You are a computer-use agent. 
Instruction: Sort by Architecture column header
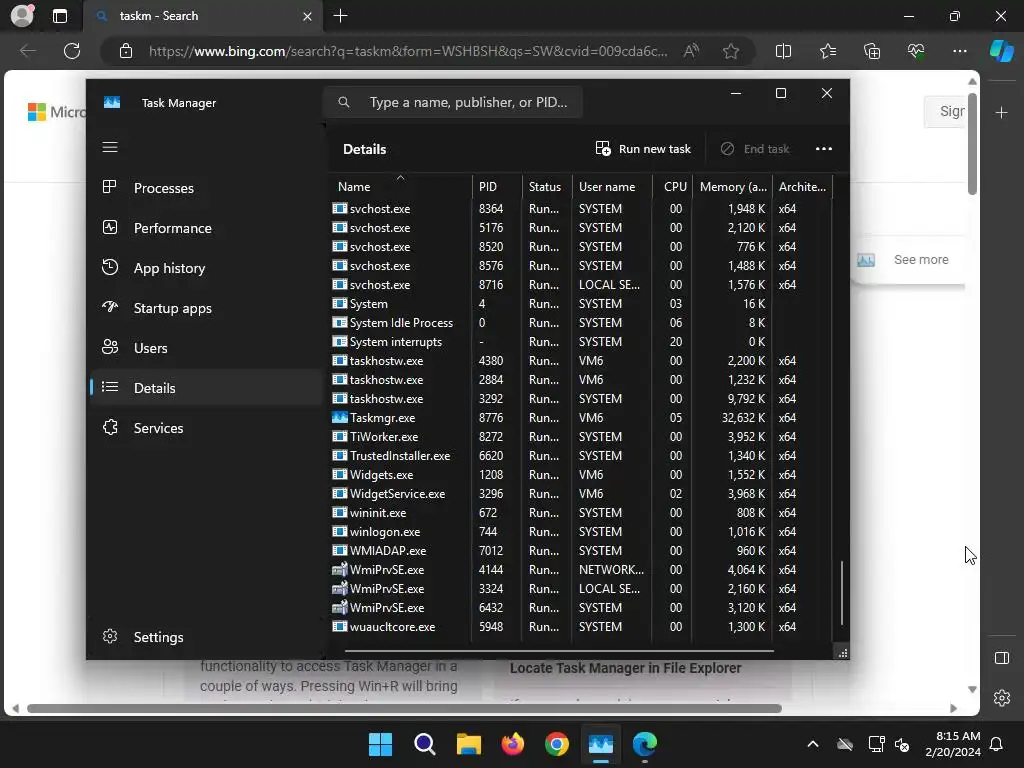(803, 187)
